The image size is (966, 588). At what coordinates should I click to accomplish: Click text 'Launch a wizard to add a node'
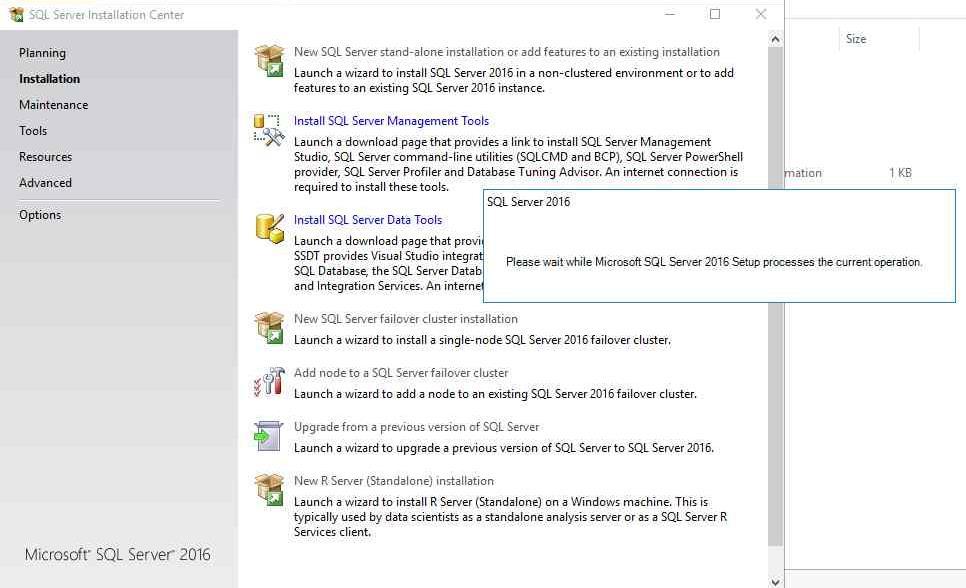click(x=495, y=394)
